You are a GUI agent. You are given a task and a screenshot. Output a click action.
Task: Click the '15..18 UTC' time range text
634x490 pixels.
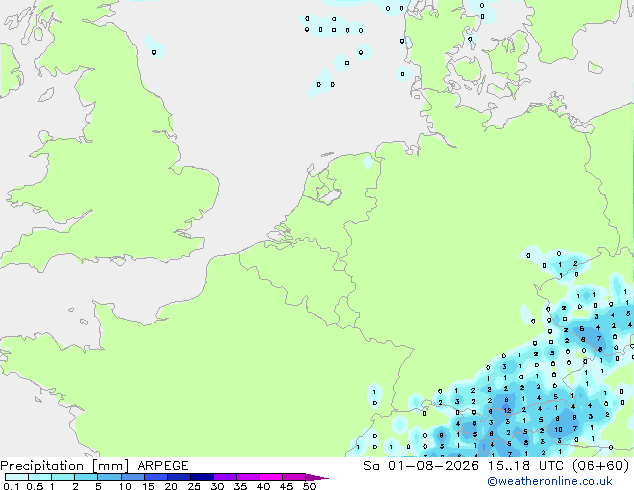525,466
